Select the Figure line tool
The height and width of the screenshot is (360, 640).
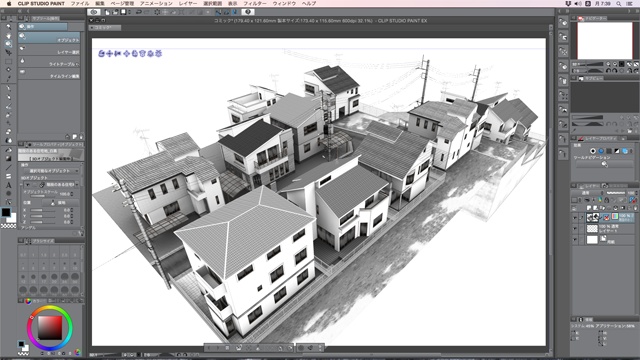pyautogui.click(x=8, y=167)
